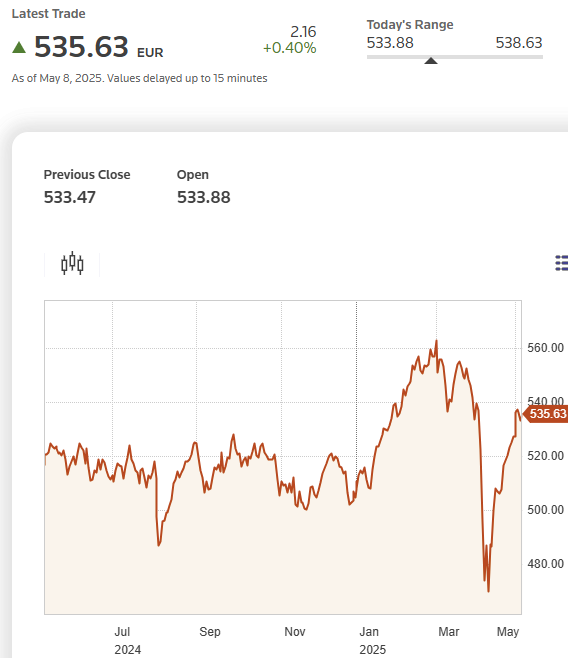This screenshot has width=568, height=658.
Task: Switch chart to candlestick view icon
Action: coord(72,264)
